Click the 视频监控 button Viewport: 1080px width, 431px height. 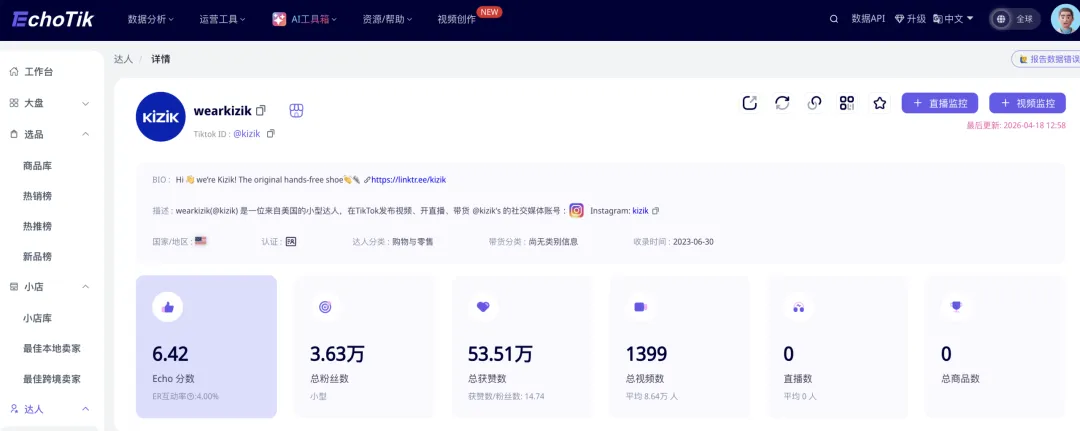[1027, 103]
